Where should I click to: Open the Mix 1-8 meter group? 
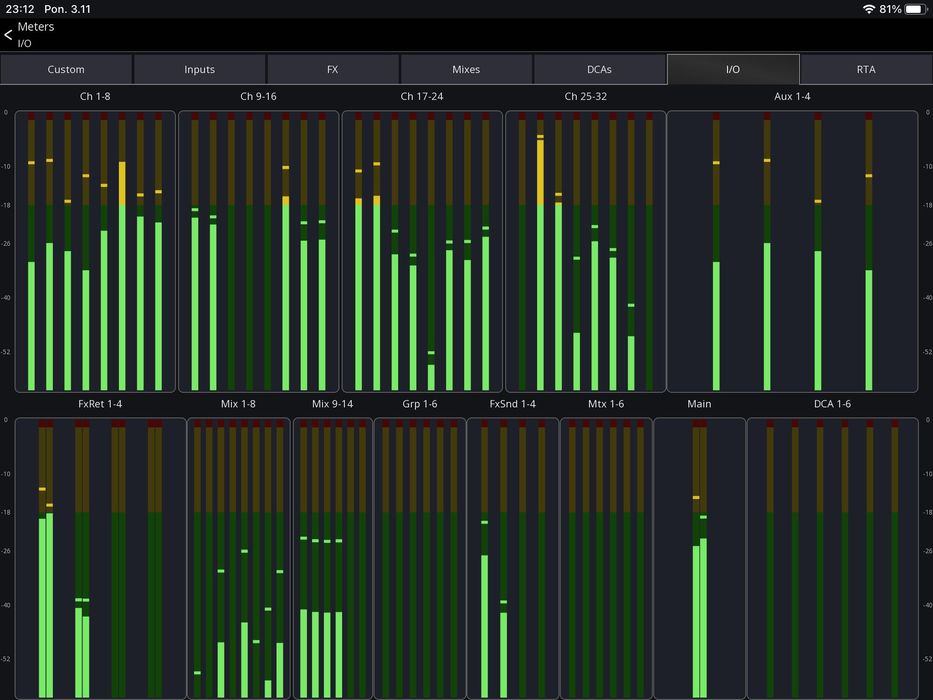239,558
